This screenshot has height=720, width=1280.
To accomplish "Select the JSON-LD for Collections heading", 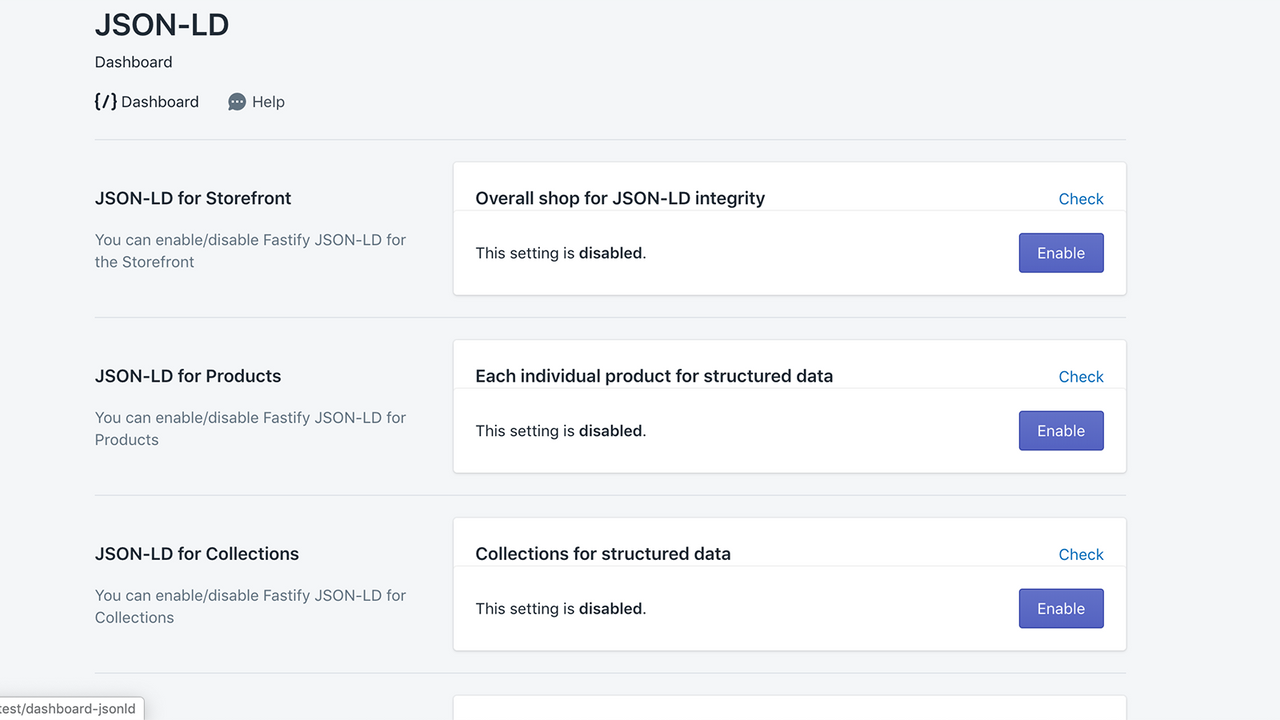I will click(x=197, y=554).
